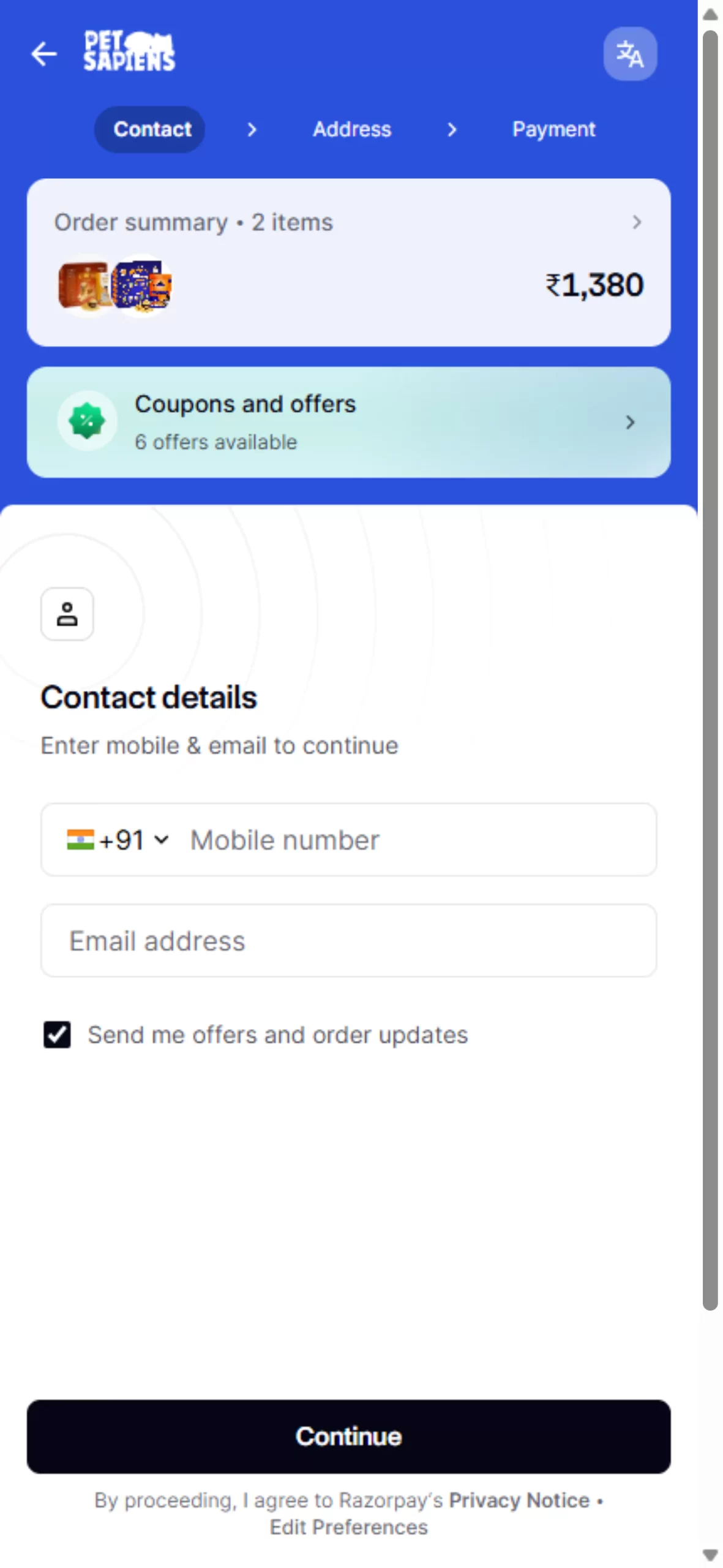723x1568 pixels.
Task: Expand the Order summary chevron
Action: click(637, 222)
